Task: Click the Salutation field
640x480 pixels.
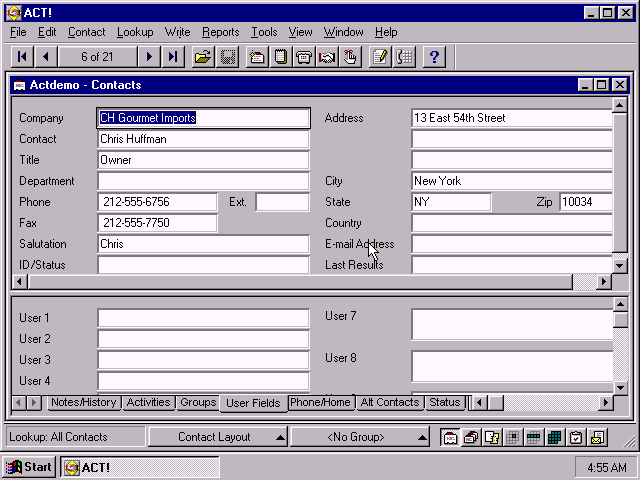Action: (204, 244)
